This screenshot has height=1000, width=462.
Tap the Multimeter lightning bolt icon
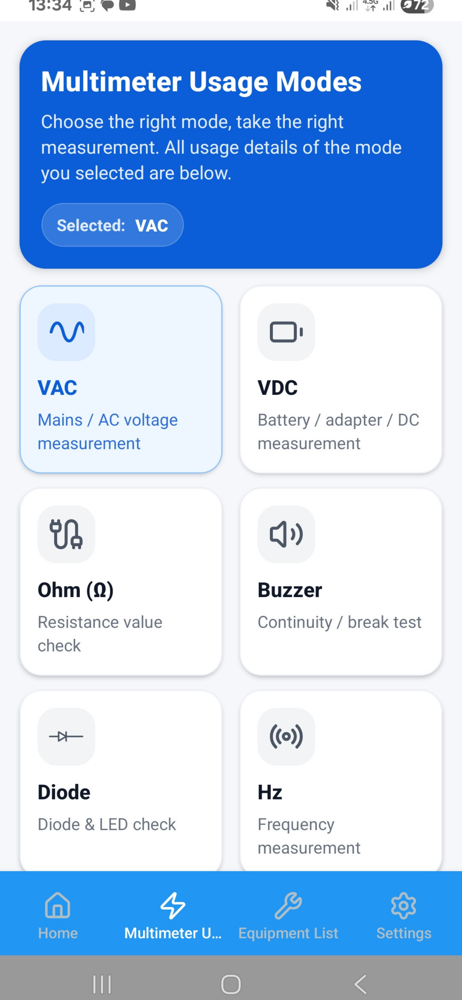coord(173,904)
